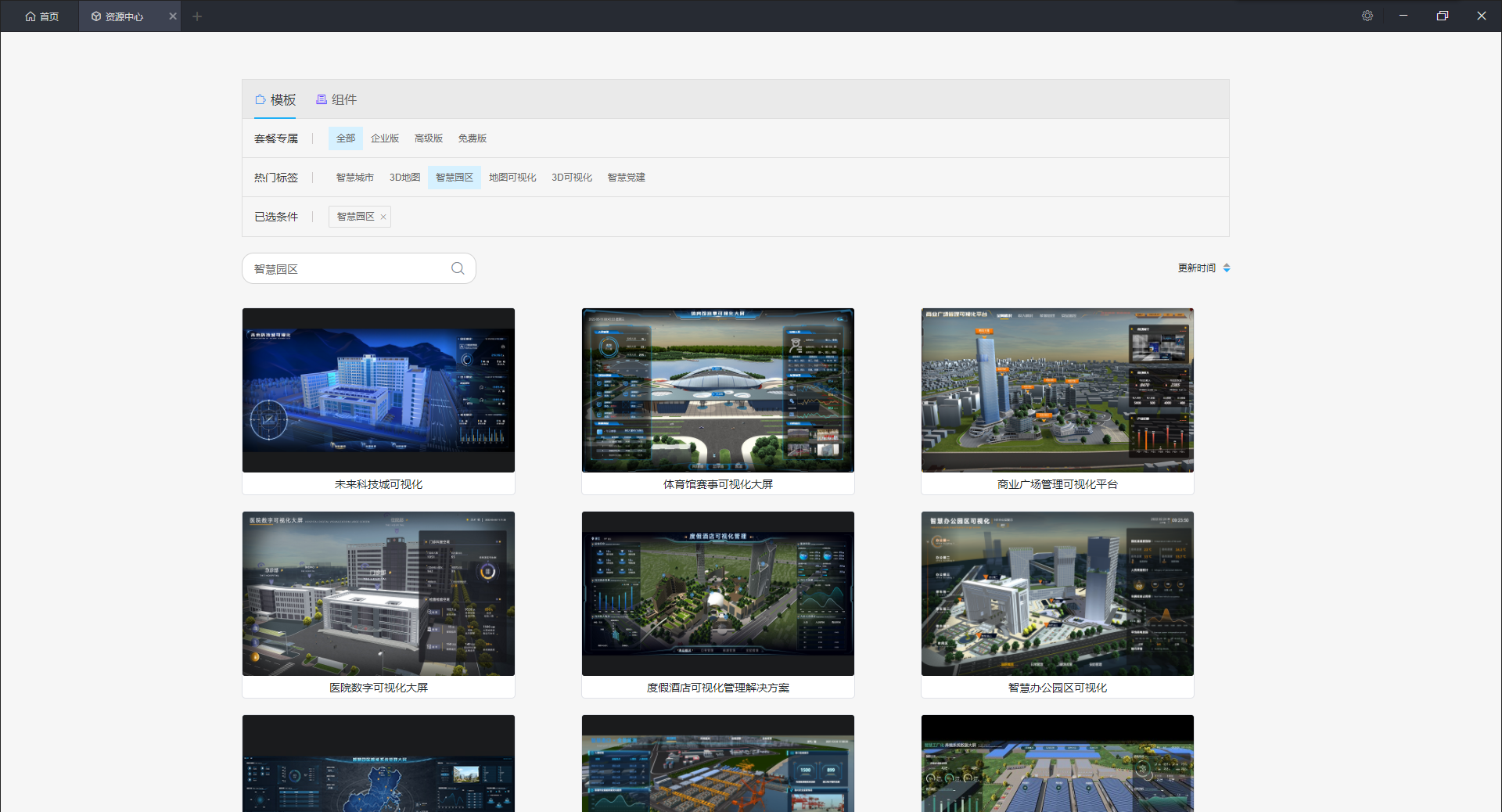
Task: Open the 智慧办公园区可视化 template thumbnail
Action: (x=1058, y=594)
